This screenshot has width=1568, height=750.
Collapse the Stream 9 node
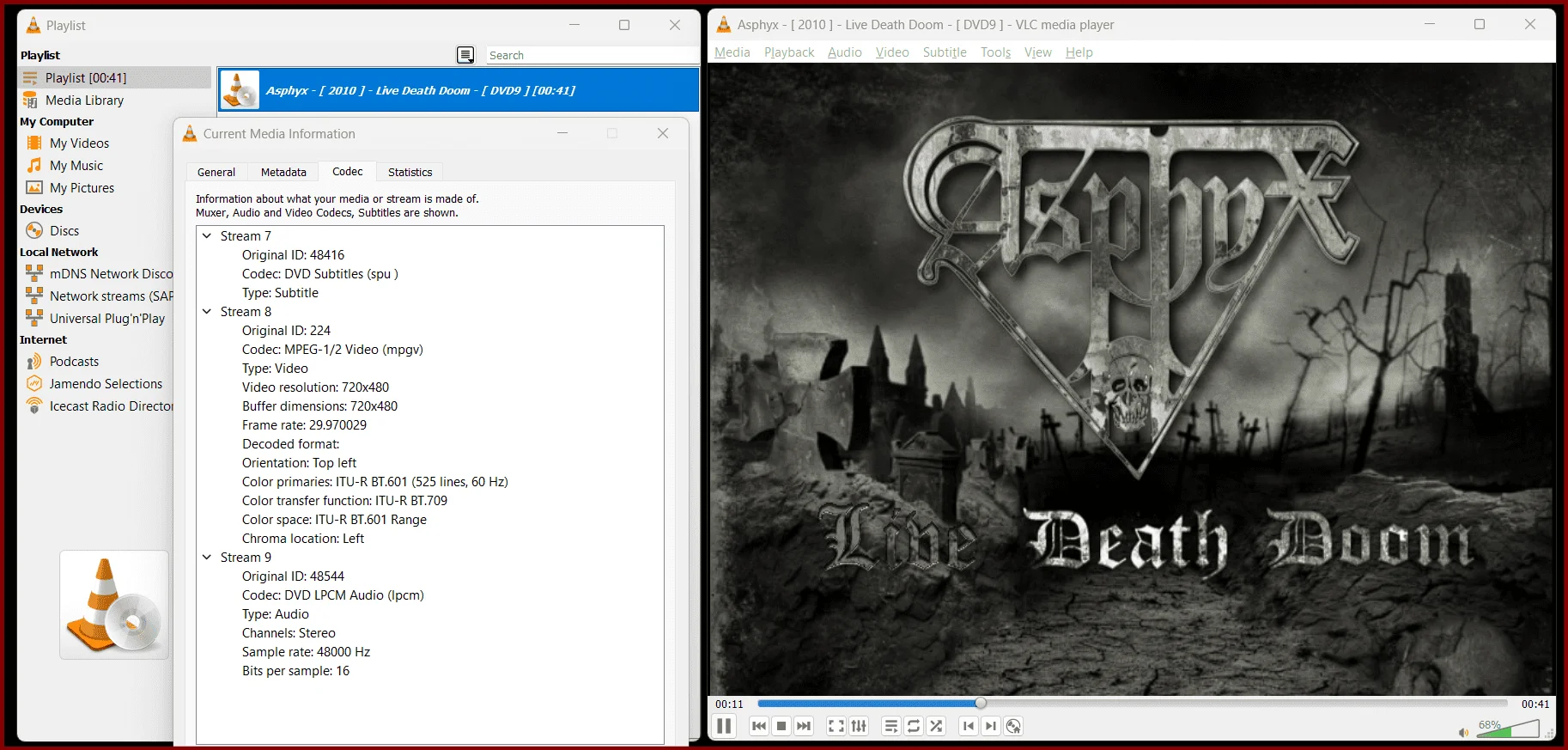coord(207,557)
